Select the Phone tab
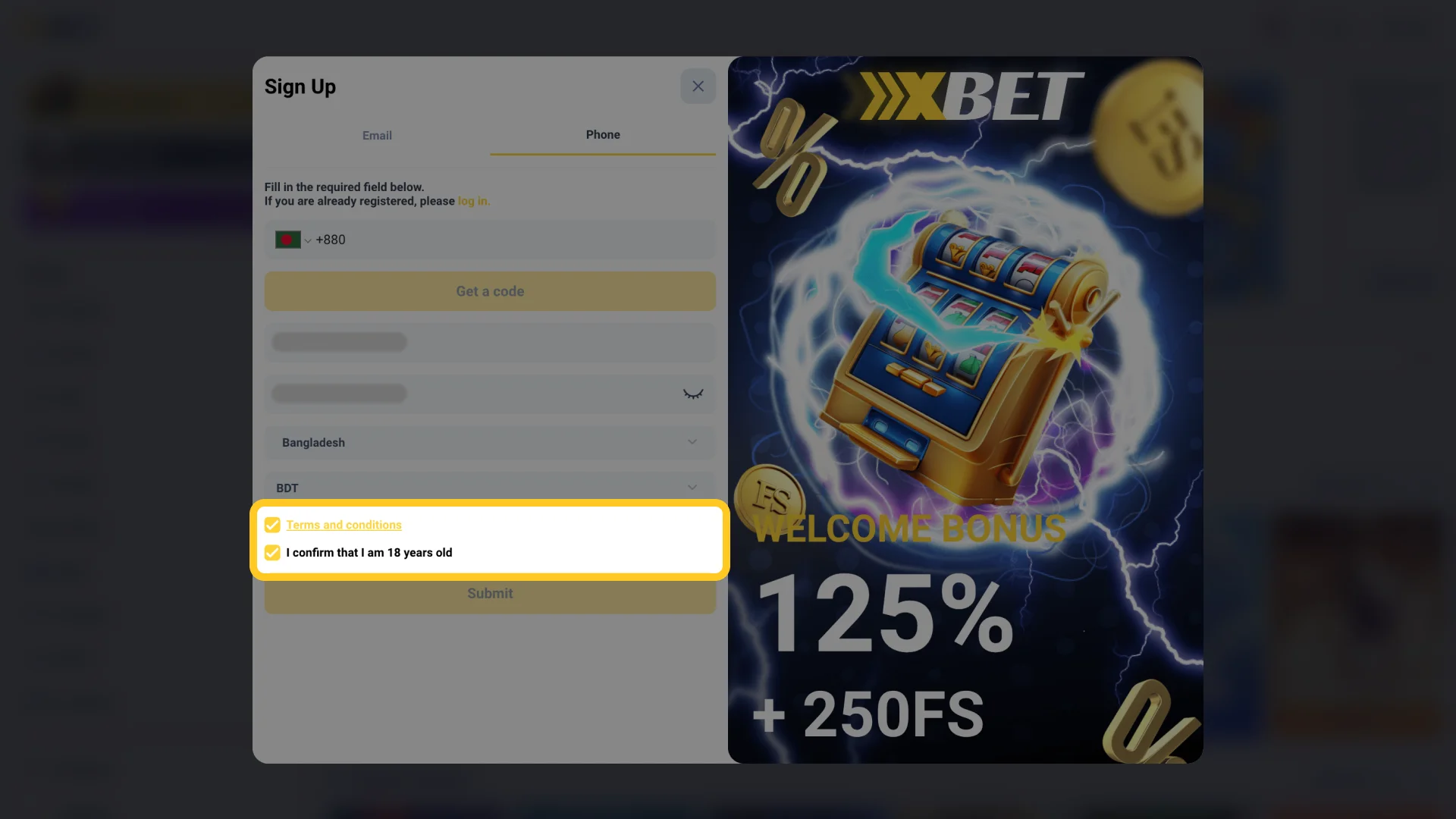This screenshot has width=1456, height=819. point(603,134)
